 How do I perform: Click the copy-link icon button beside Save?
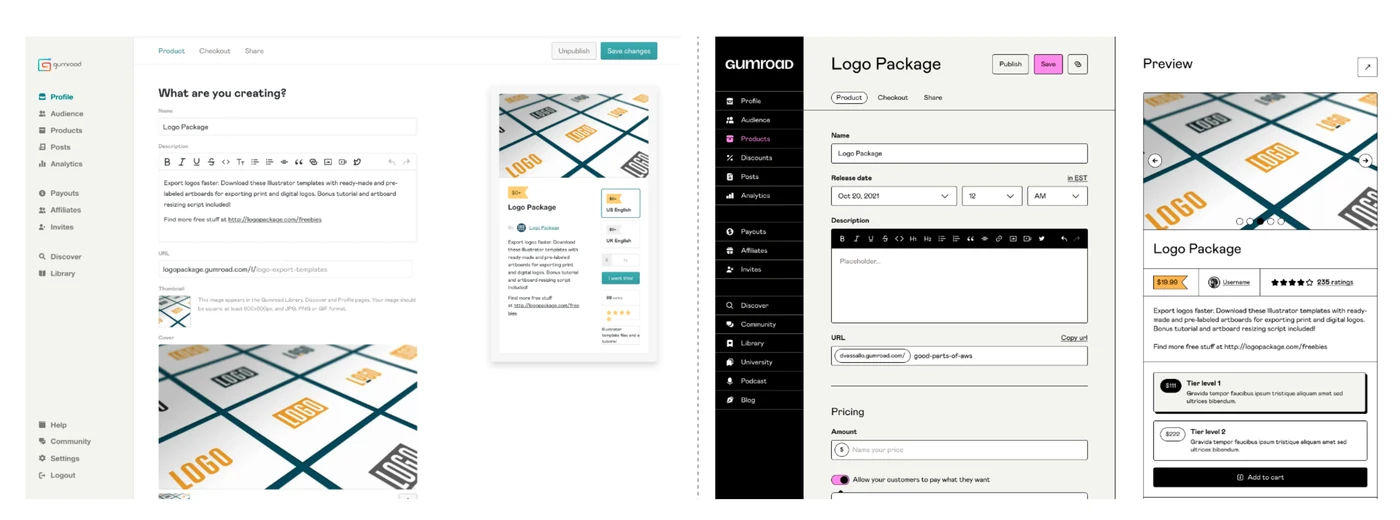coord(1077,64)
